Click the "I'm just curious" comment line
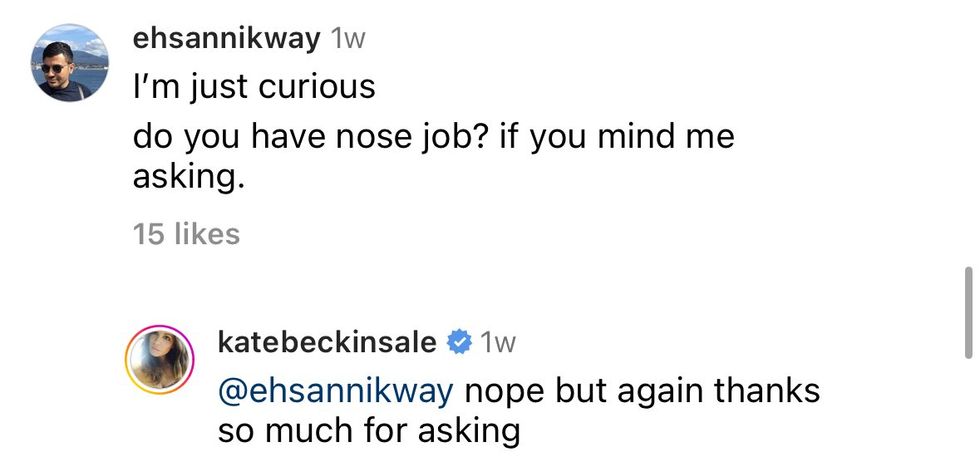Screen dimensions: 980x456 coord(254,87)
